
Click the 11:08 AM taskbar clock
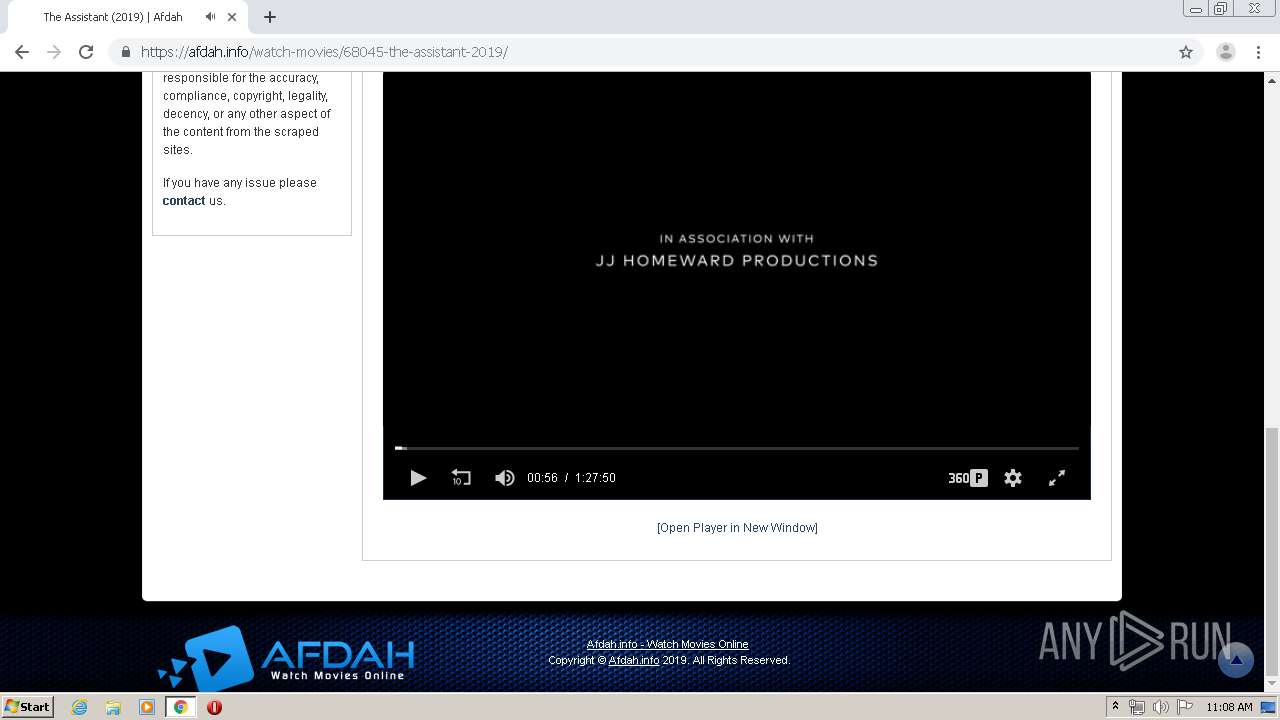pyautogui.click(x=1229, y=707)
